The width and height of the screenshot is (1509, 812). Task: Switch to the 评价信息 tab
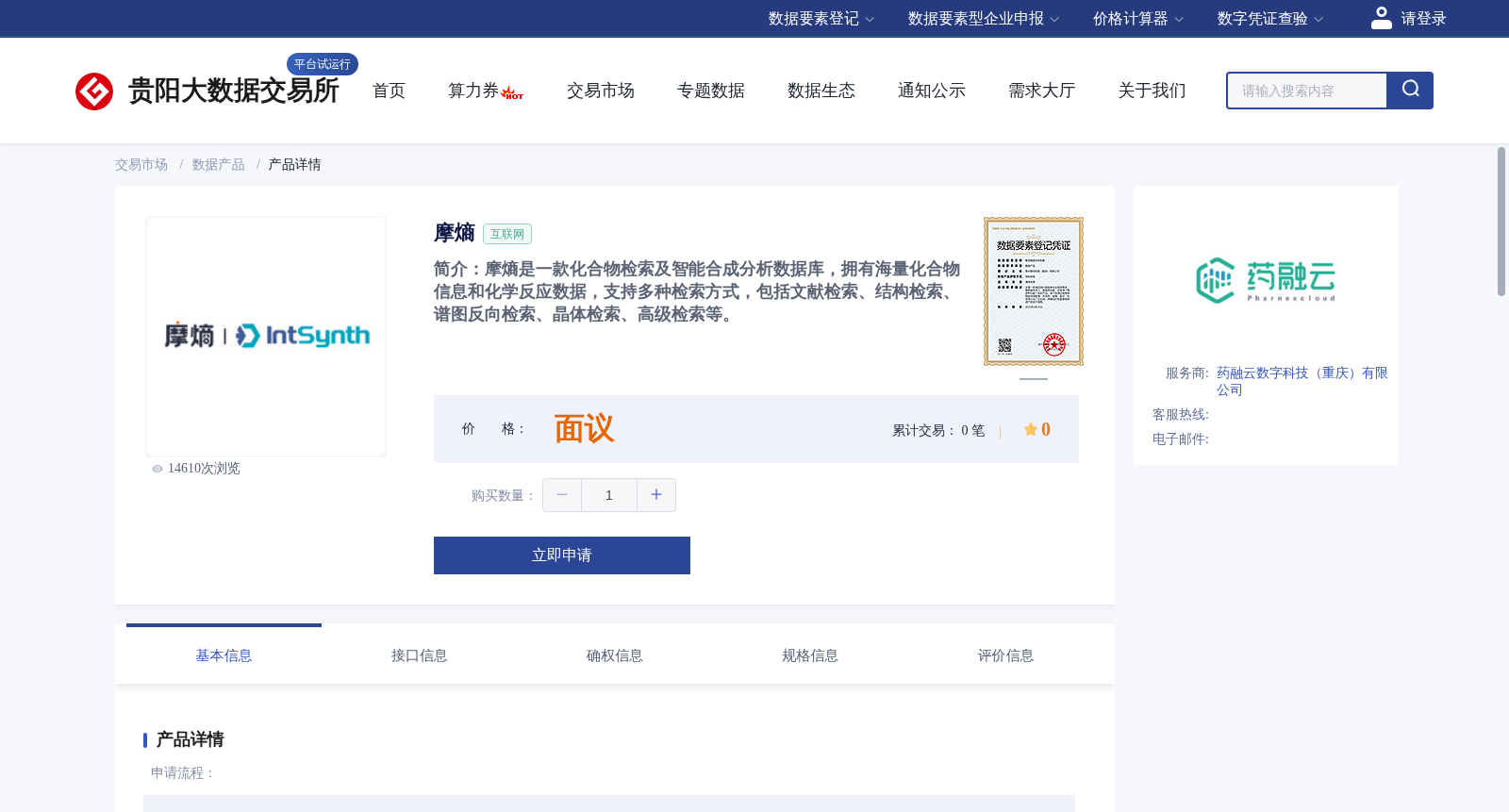[x=1005, y=655]
